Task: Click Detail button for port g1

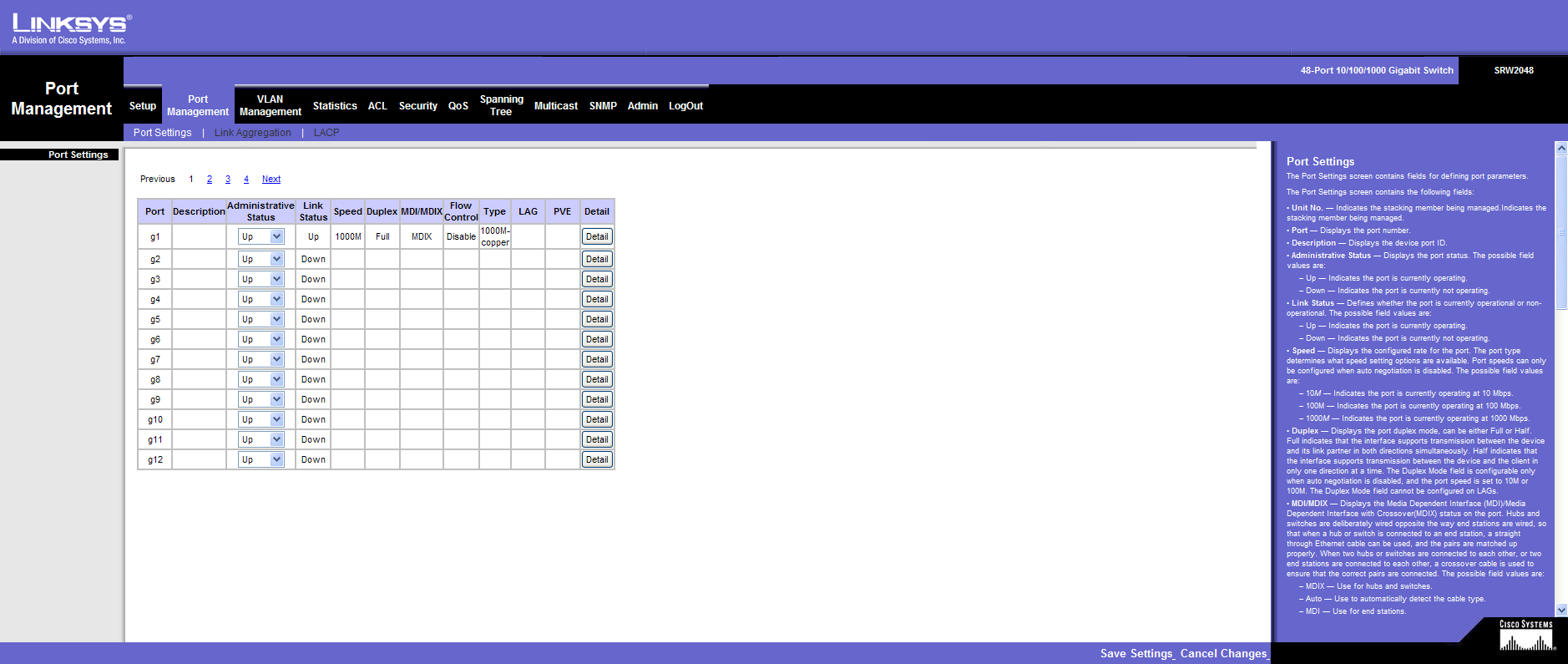Action: coord(597,237)
